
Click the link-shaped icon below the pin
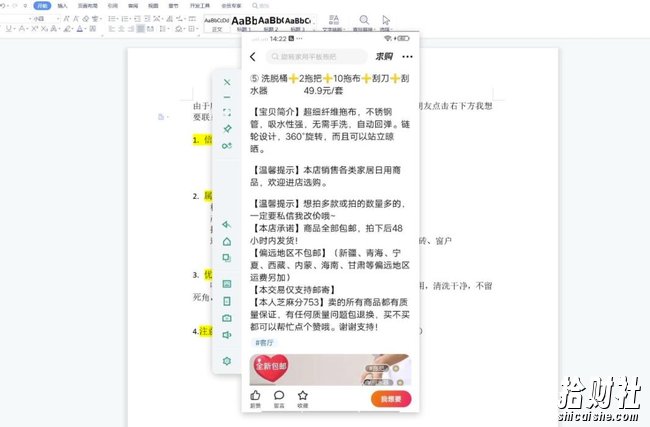click(227, 146)
